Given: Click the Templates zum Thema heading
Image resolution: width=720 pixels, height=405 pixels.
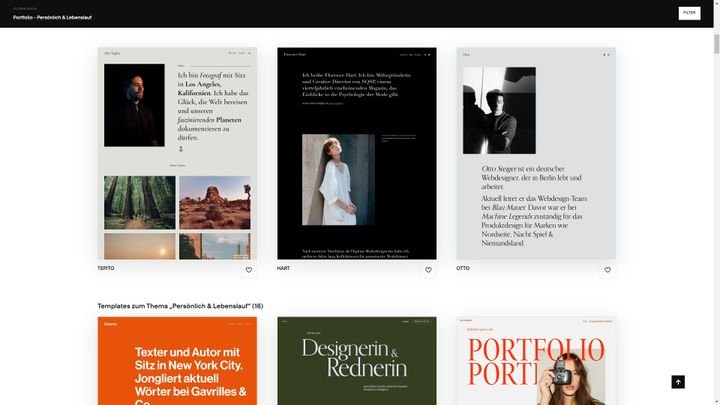Looking at the screenshot, I should click(180, 306).
